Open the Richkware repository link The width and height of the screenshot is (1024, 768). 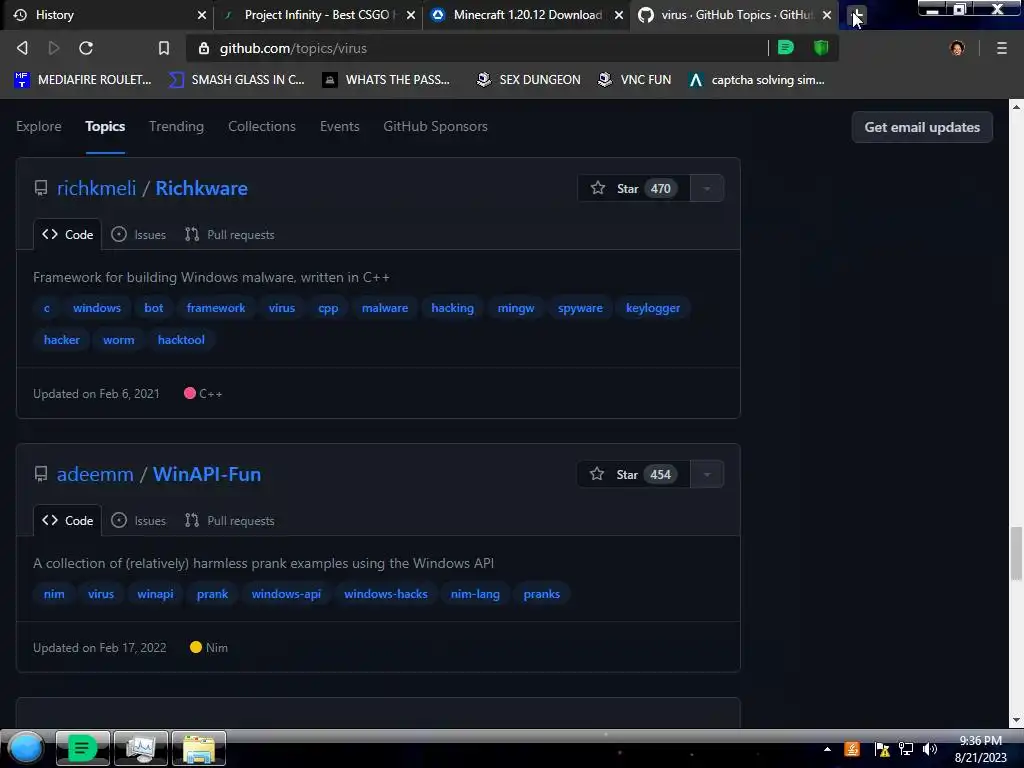pos(201,189)
